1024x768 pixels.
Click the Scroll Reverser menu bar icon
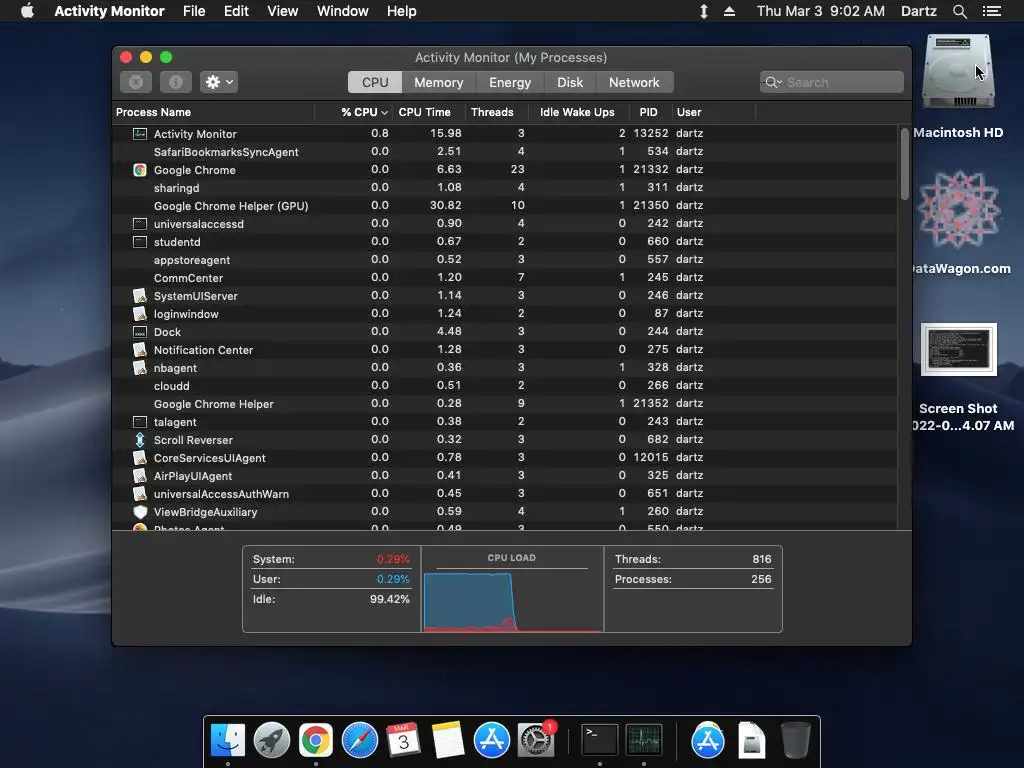click(704, 11)
